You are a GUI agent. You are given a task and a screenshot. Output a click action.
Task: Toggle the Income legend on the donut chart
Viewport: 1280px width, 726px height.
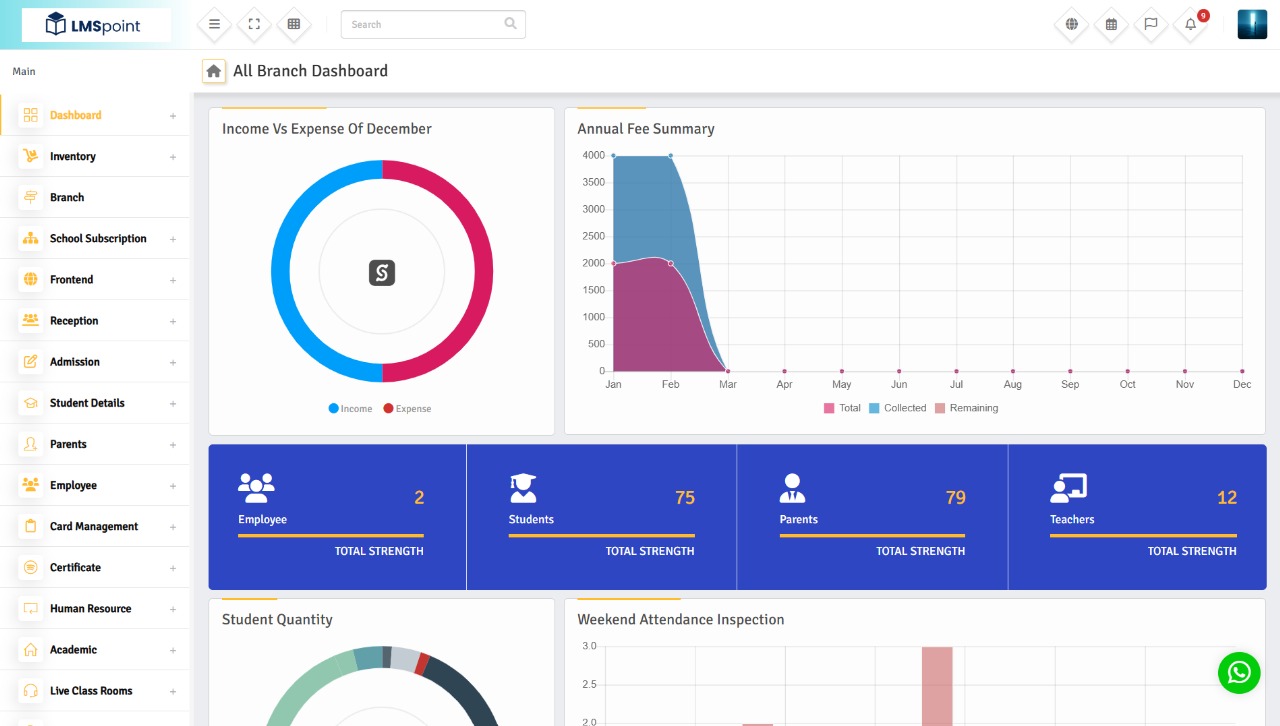[349, 408]
